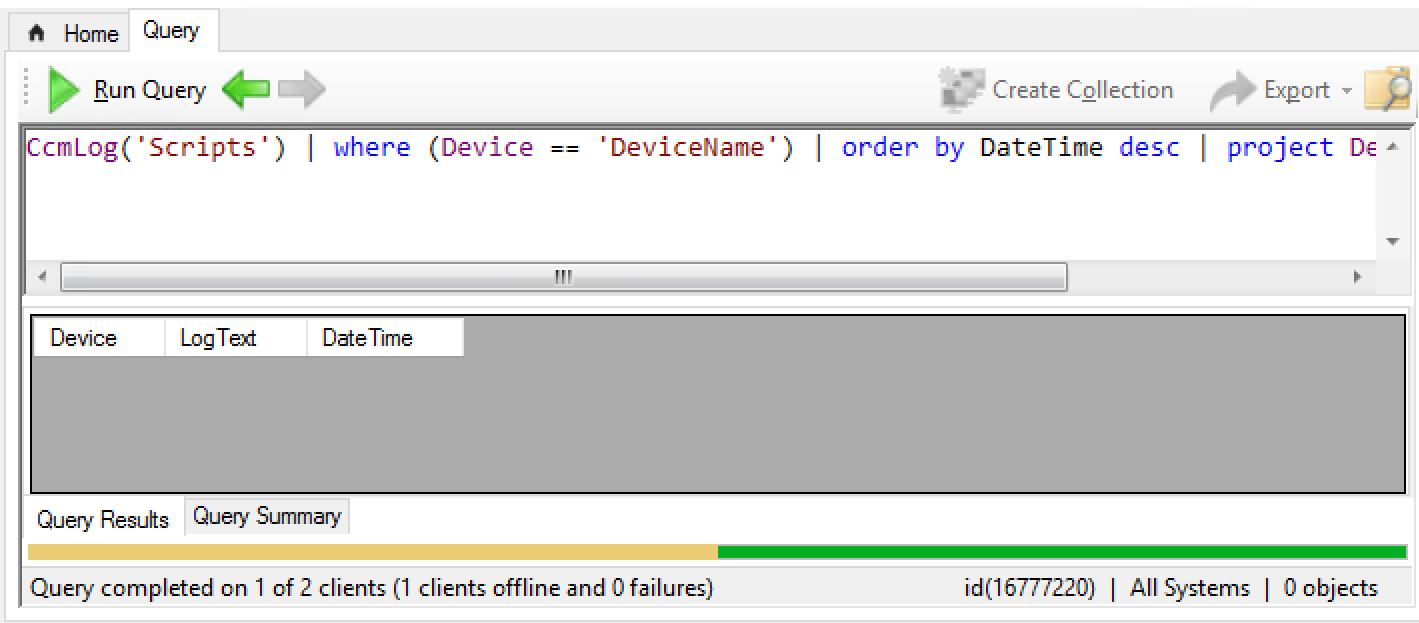Switch to the Query Summary tab
This screenshot has height=623, width=1419.
click(x=266, y=515)
